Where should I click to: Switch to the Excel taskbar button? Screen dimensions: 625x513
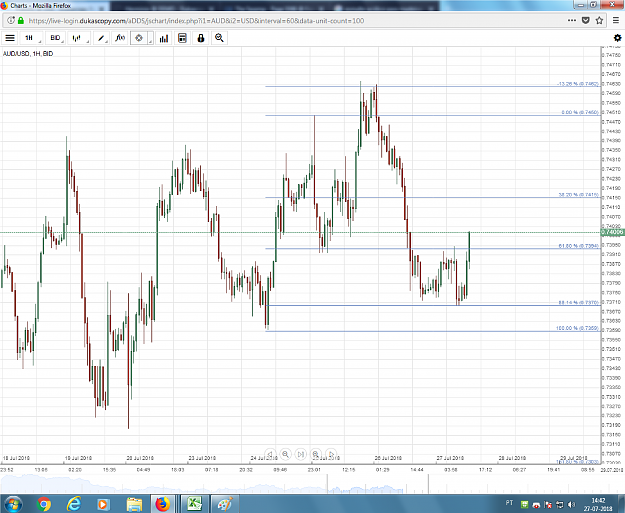[195, 504]
